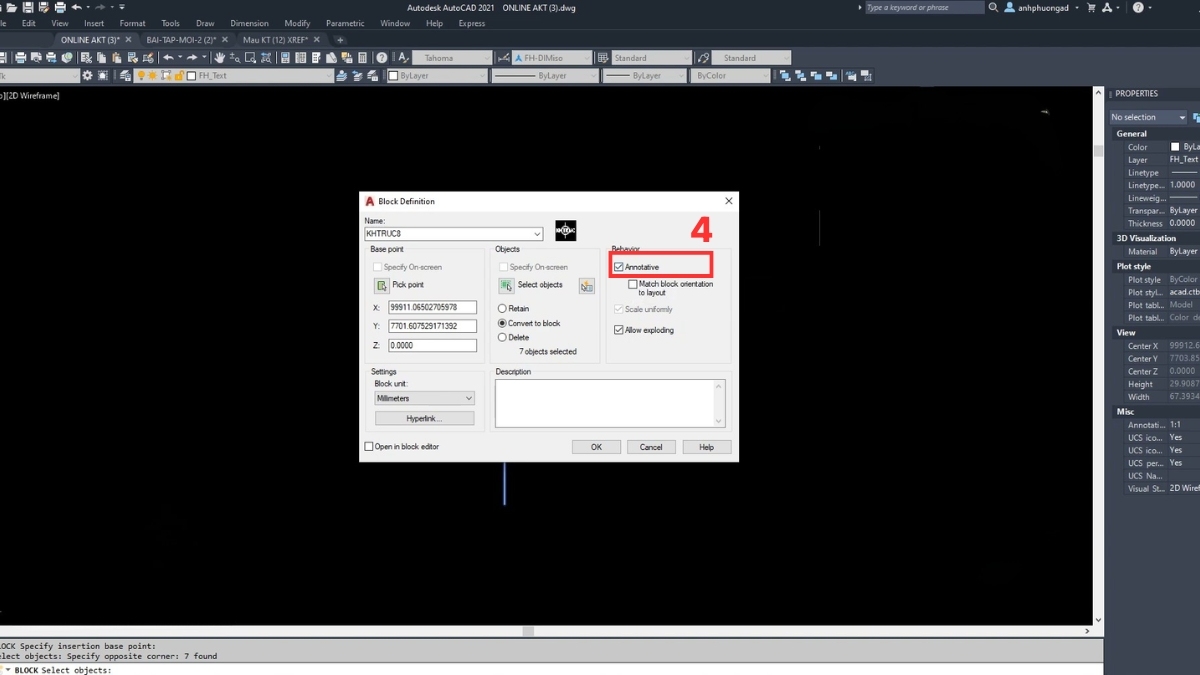Click the search magnifier icon in title bar
Viewport: 1200px width, 675px height.
tap(993, 7)
